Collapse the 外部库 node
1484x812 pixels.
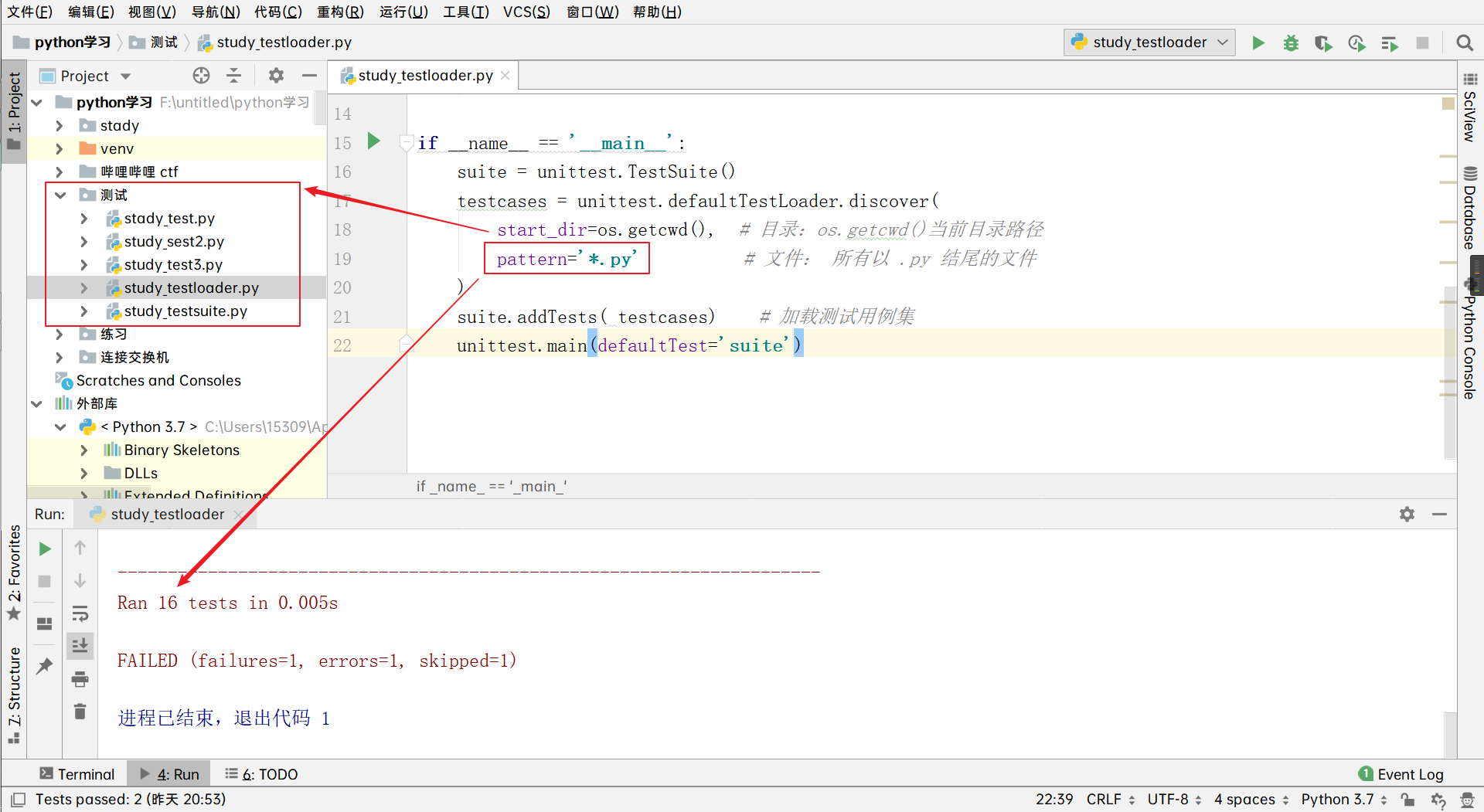tap(36, 404)
